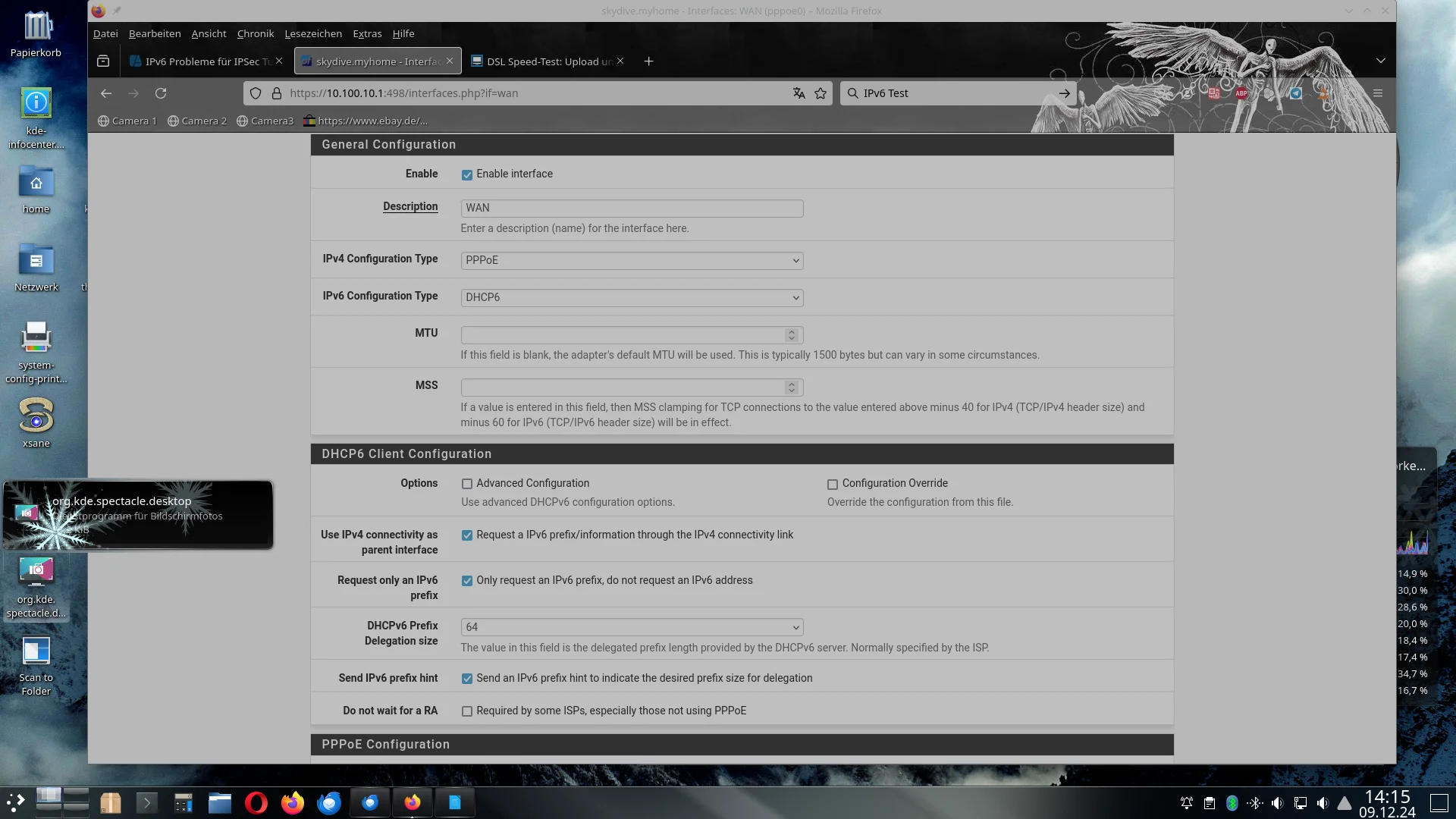Toggle Send IPv6 prefix hint checkbox
The width and height of the screenshot is (1456, 819).
[x=467, y=679]
